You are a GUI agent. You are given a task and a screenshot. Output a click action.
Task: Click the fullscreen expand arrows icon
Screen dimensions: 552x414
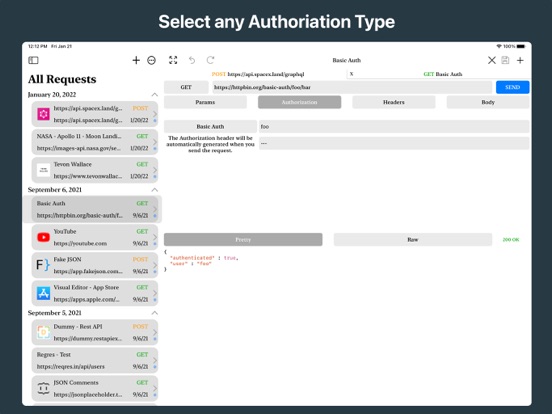point(173,60)
